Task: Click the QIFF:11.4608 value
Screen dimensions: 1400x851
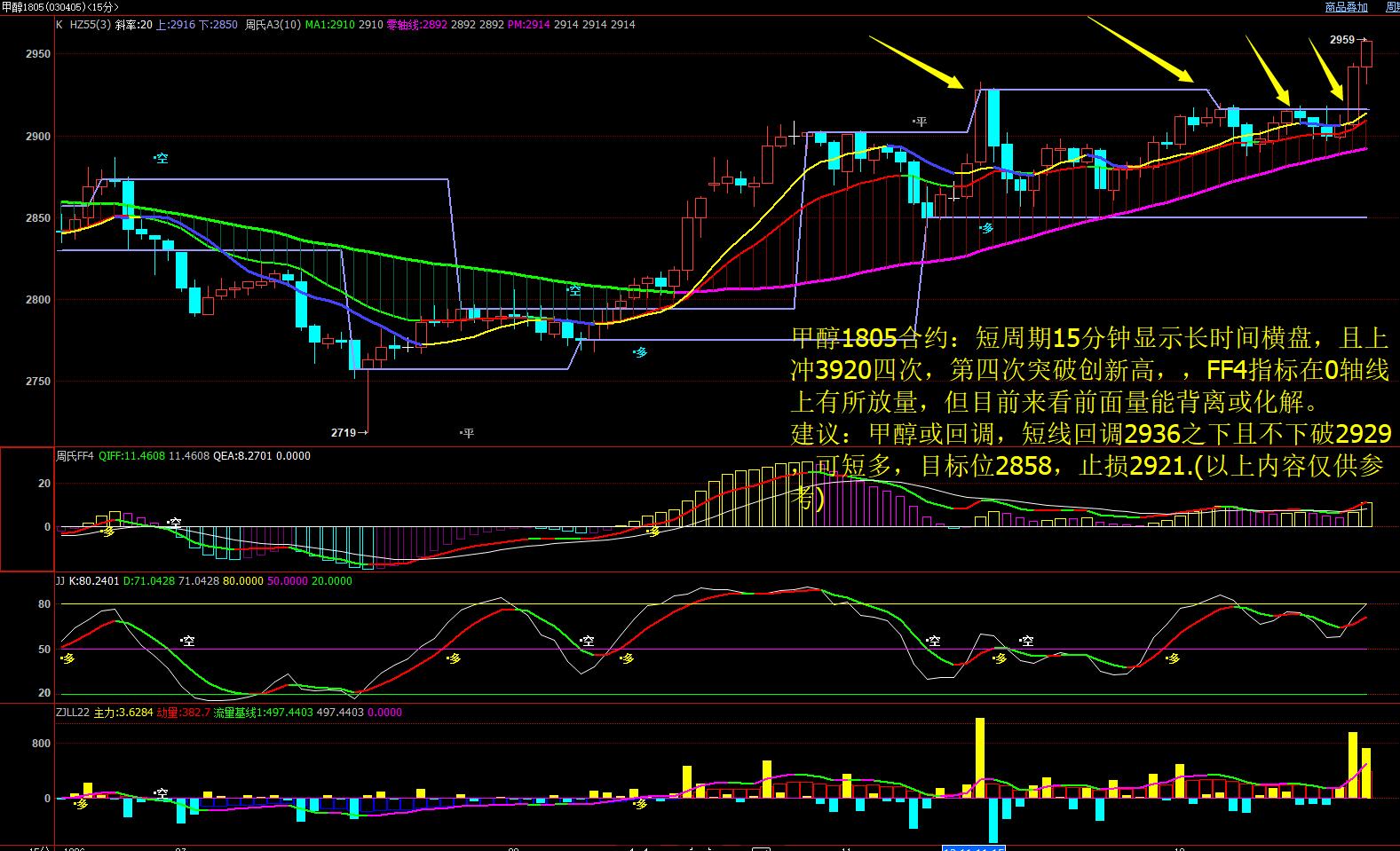Action: 131,456
